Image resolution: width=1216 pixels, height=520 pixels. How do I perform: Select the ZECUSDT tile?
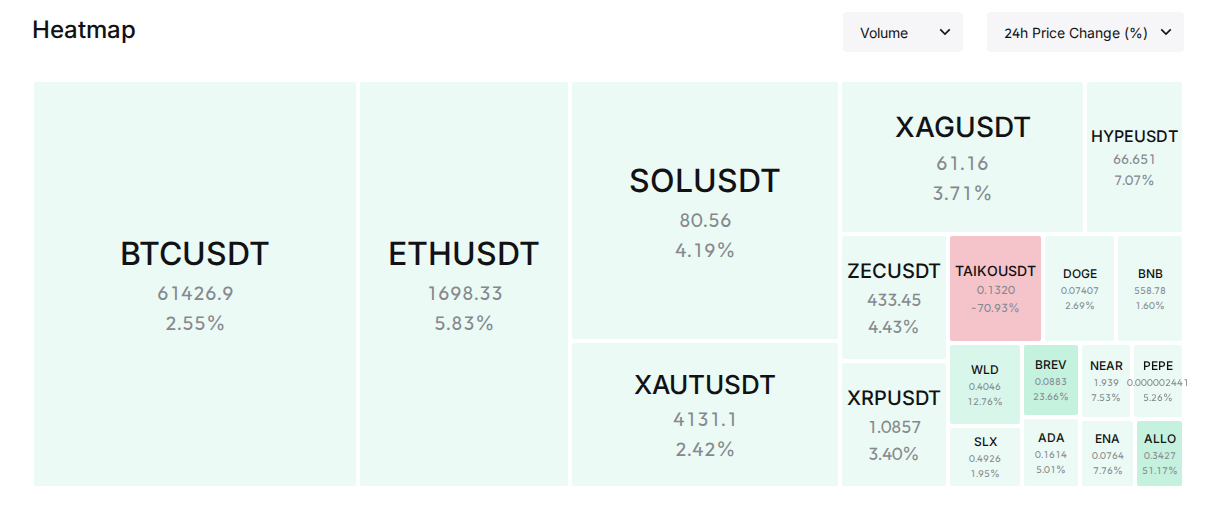894,298
